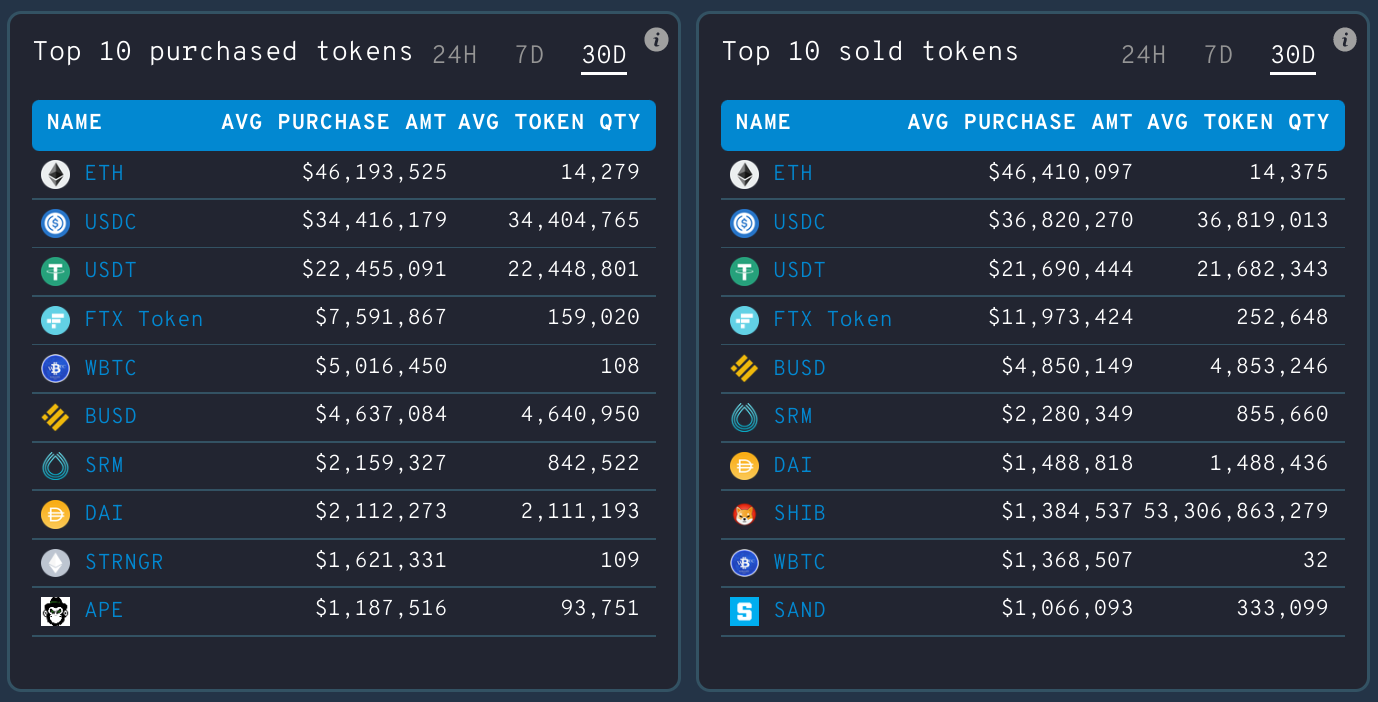
Task: Open SRM link in purchased tokens
Action: point(105,465)
